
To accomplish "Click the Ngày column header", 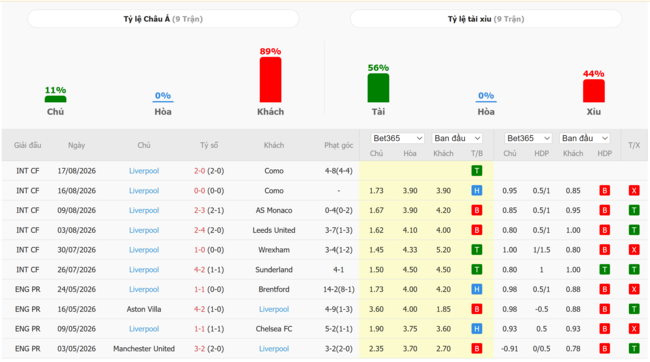I will (76, 145).
